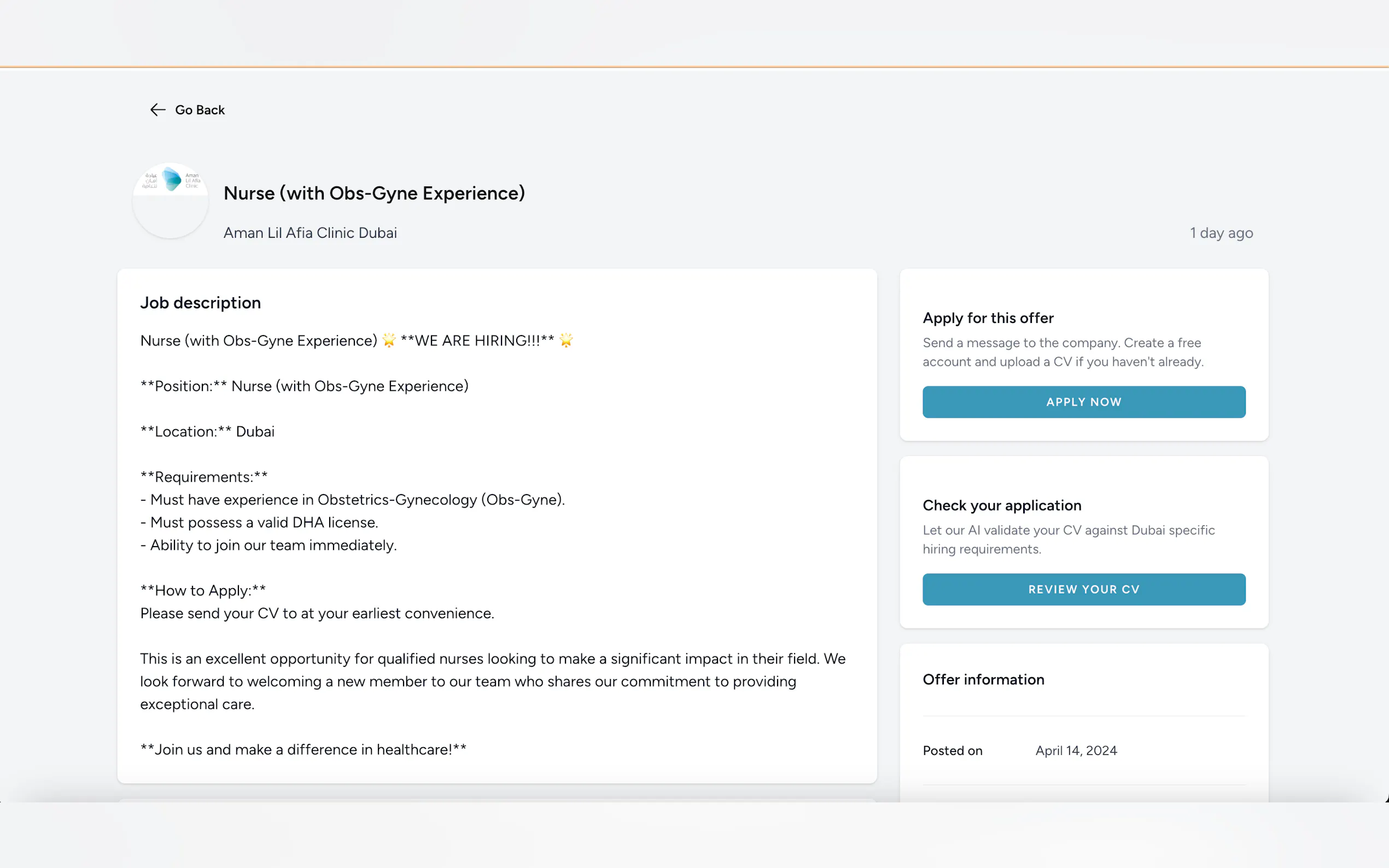Click the second star emoji after WE ARE HIRING
The height and width of the screenshot is (868, 1389).
pos(565,341)
